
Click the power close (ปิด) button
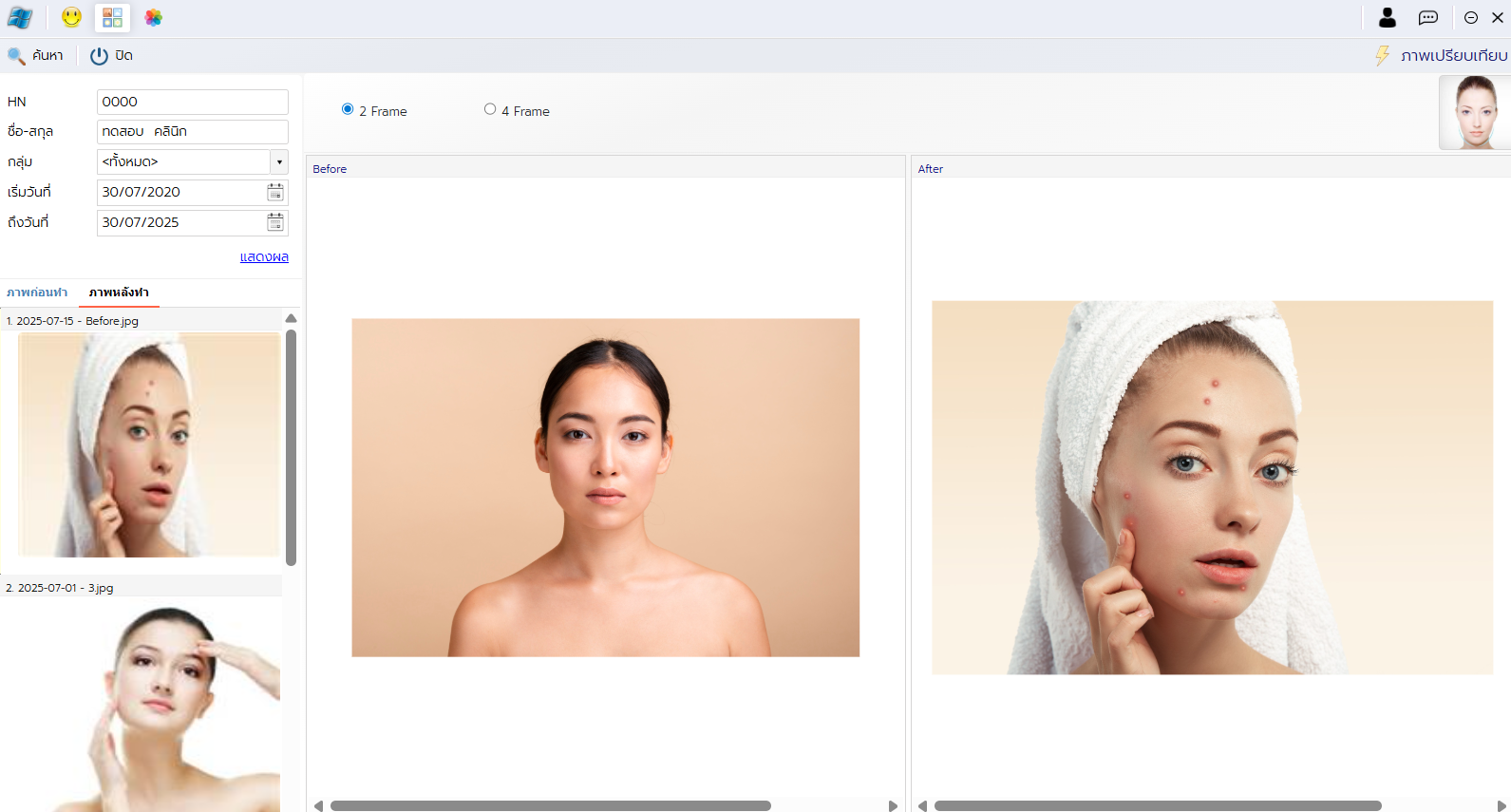pos(111,56)
